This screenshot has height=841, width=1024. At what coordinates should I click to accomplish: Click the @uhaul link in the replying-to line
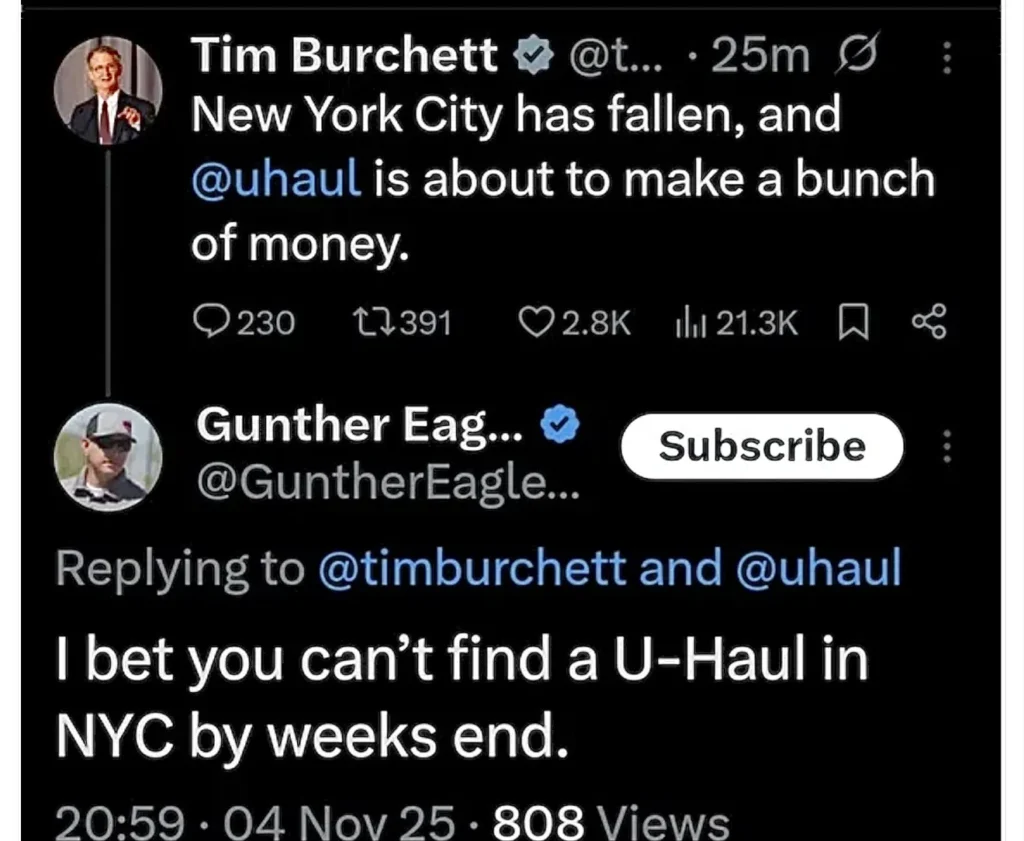[x=818, y=568]
